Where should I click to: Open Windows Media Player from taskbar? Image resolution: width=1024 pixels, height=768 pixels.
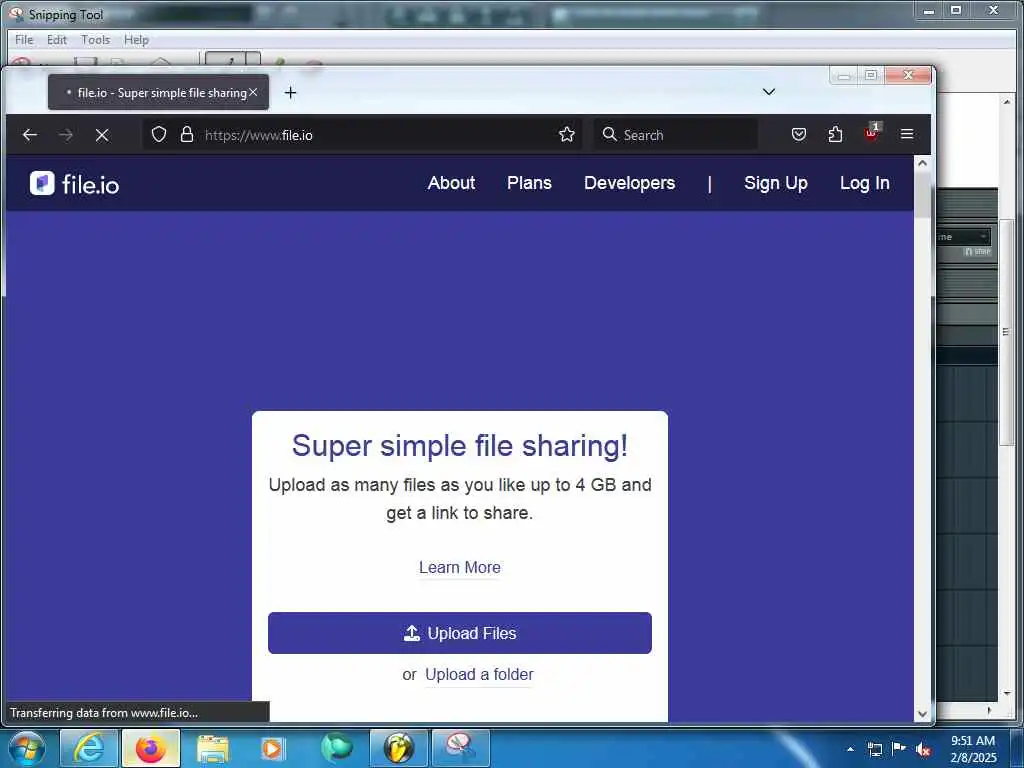273,748
